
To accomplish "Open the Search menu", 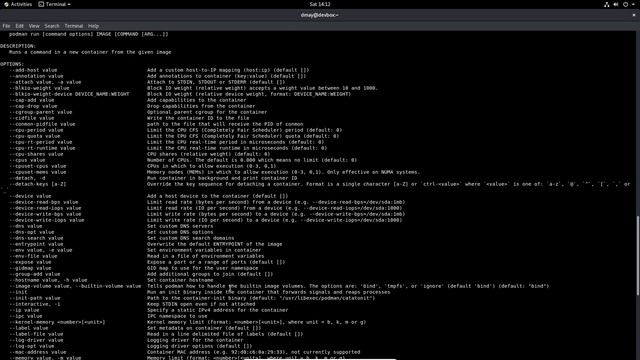I will click(52, 26).
